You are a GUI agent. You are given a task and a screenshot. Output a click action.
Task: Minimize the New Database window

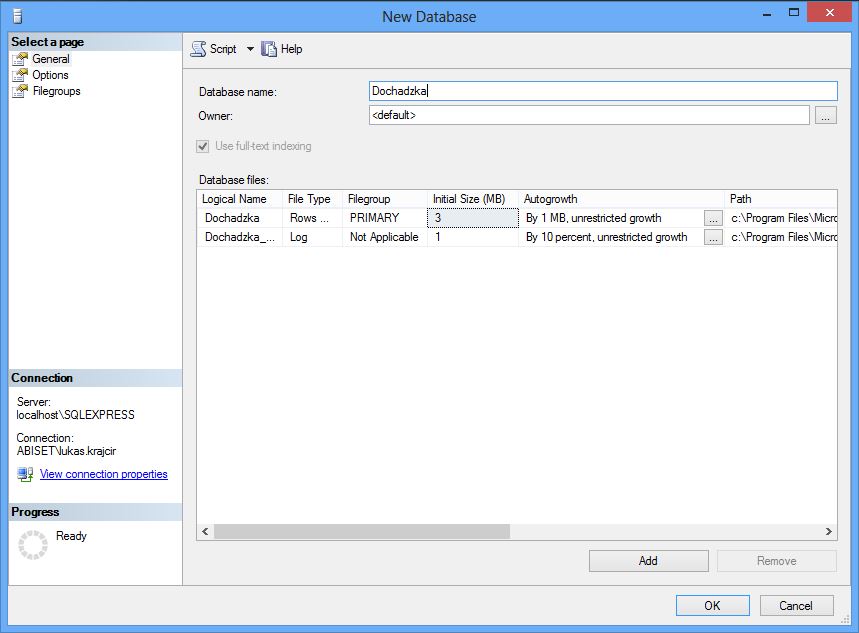767,14
